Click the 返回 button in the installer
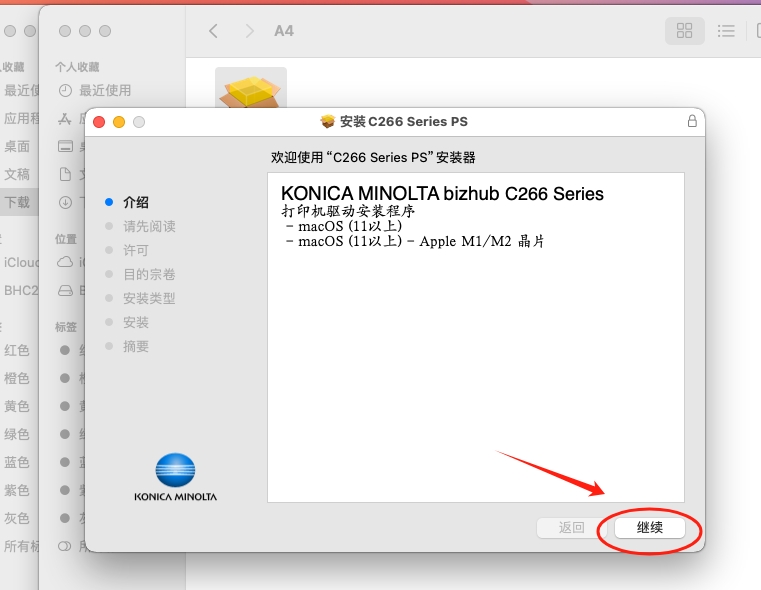Image resolution: width=761 pixels, height=590 pixels. click(572, 527)
